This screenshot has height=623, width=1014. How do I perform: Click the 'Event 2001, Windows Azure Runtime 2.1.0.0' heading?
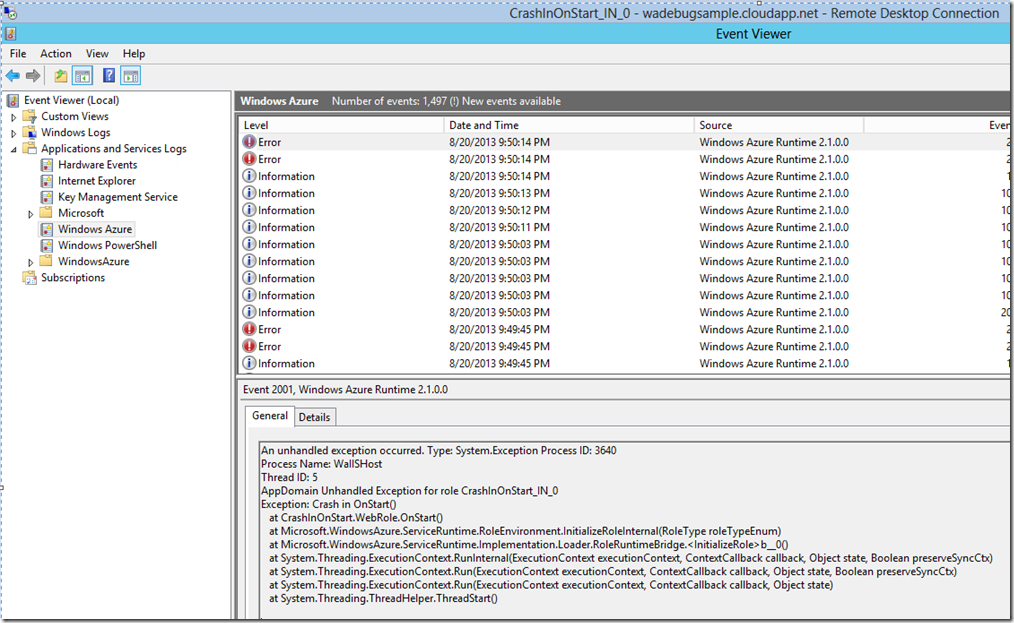(x=345, y=389)
